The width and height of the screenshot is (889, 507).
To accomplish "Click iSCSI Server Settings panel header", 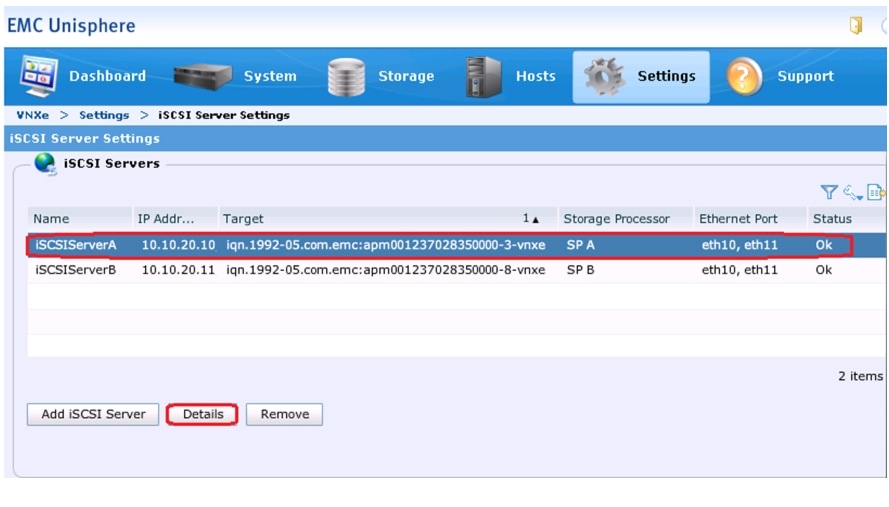I will pos(84,138).
